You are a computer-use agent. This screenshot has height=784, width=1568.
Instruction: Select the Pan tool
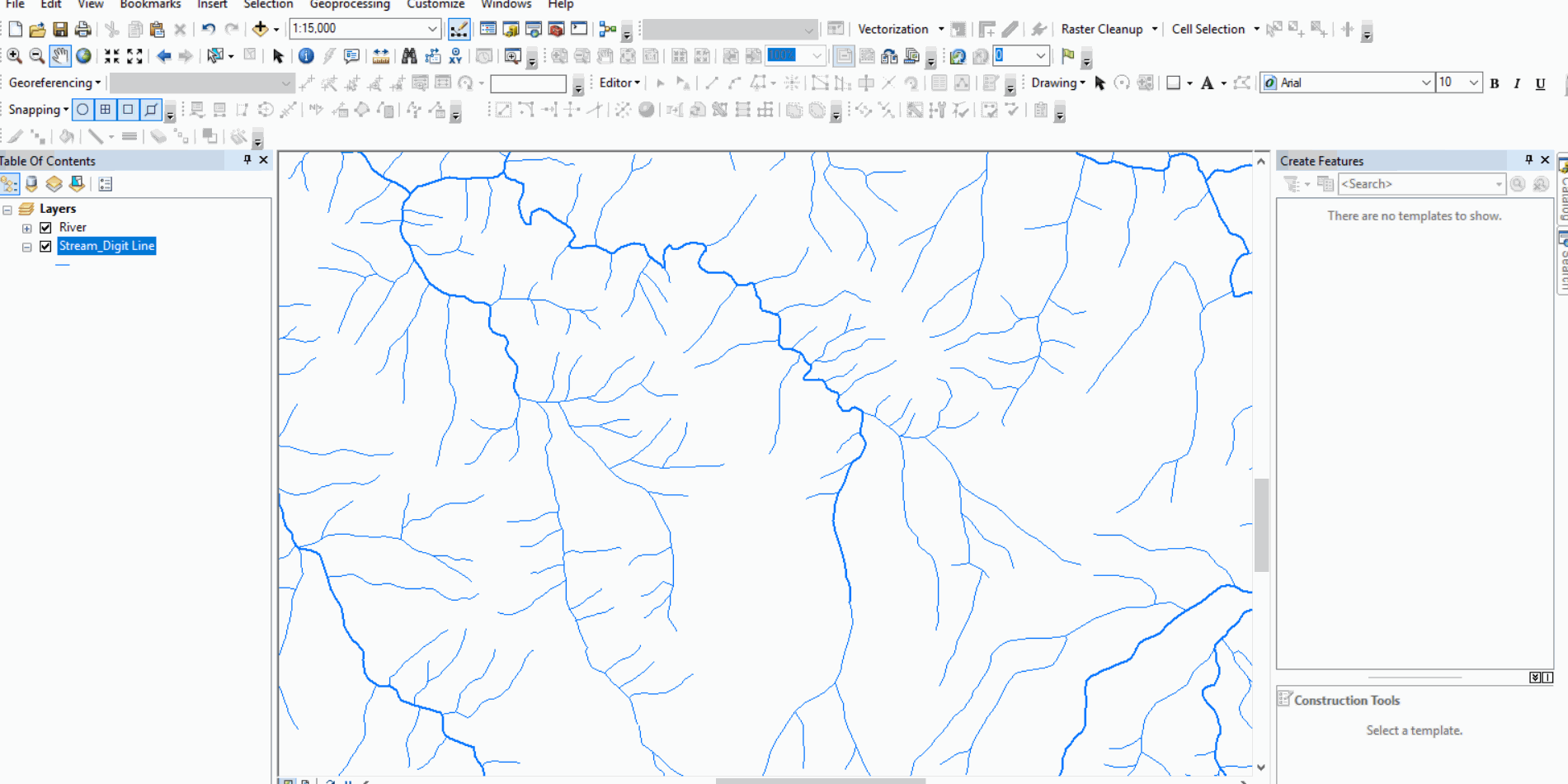pyautogui.click(x=60, y=56)
